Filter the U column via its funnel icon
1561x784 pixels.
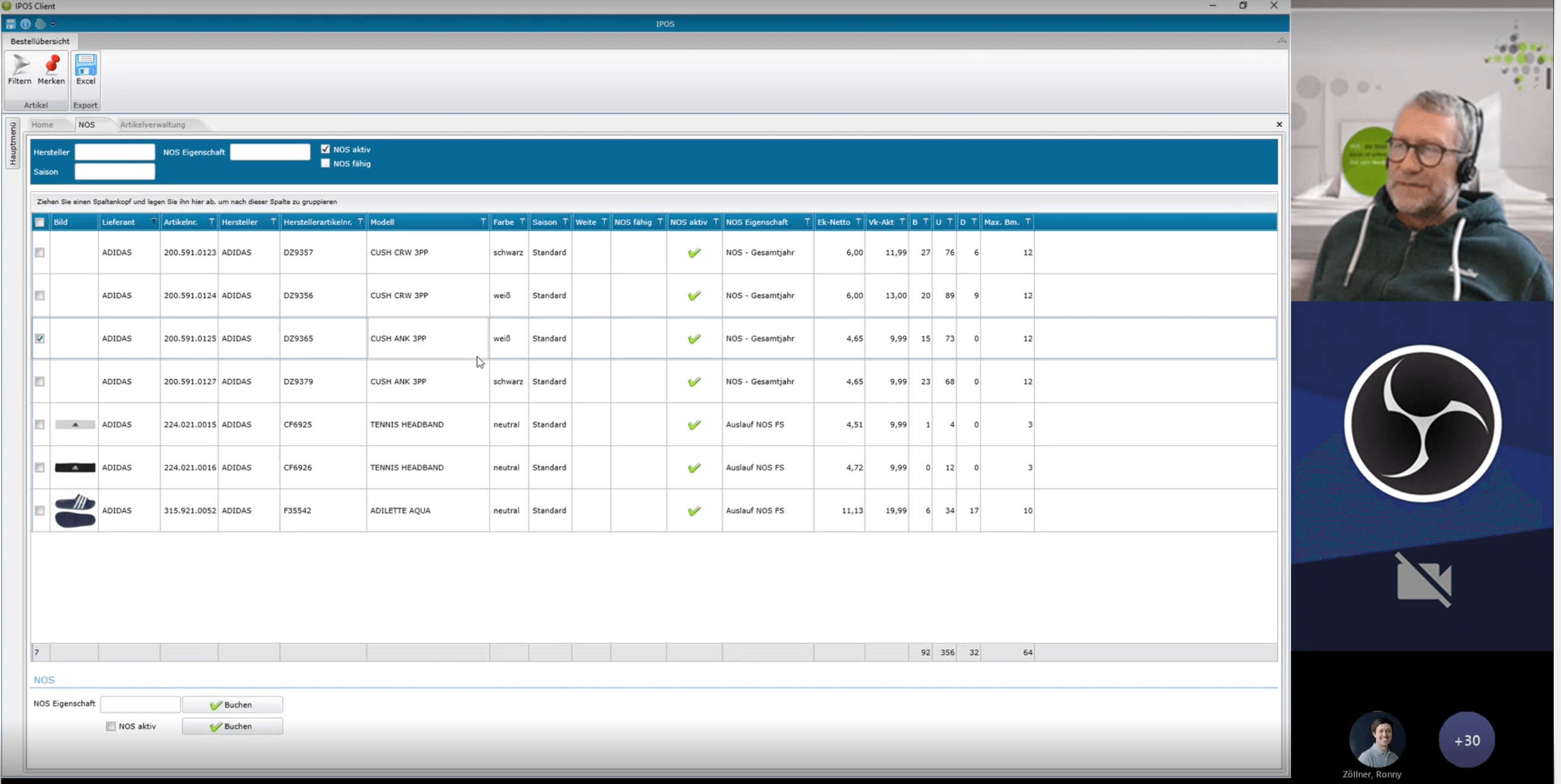pos(950,222)
